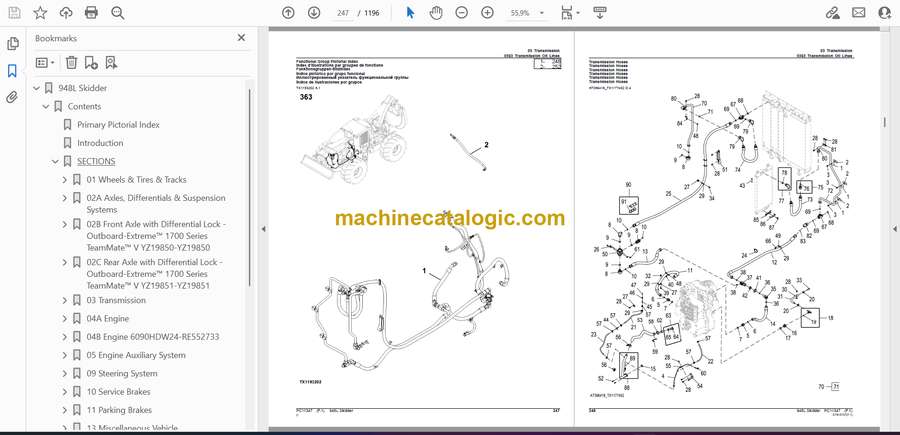This screenshot has height=435, width=900.
Task: Open the attachments paperclip panel
Action: point(12,97)
